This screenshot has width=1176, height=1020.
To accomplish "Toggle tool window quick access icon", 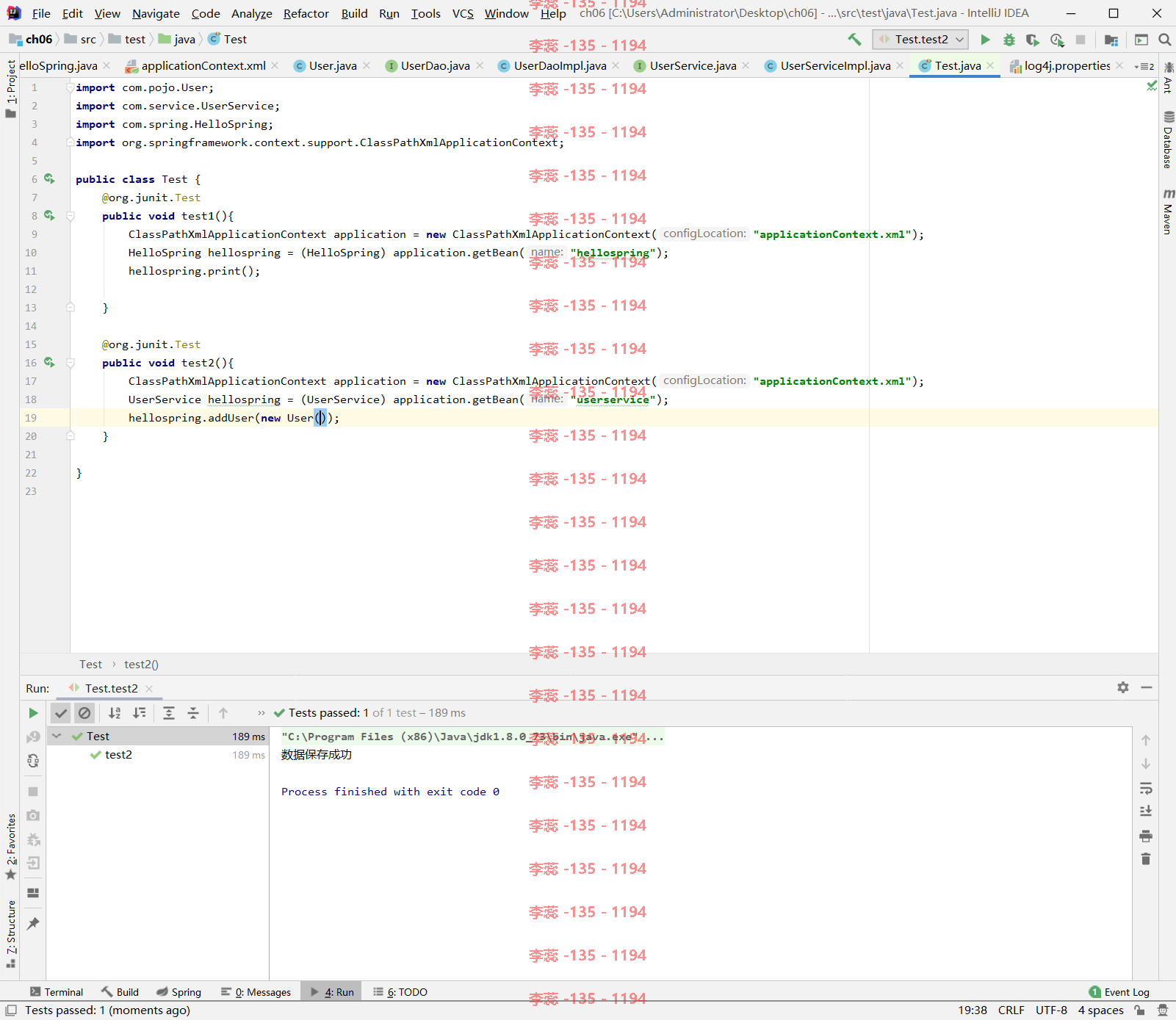I will click(11, 1010).
